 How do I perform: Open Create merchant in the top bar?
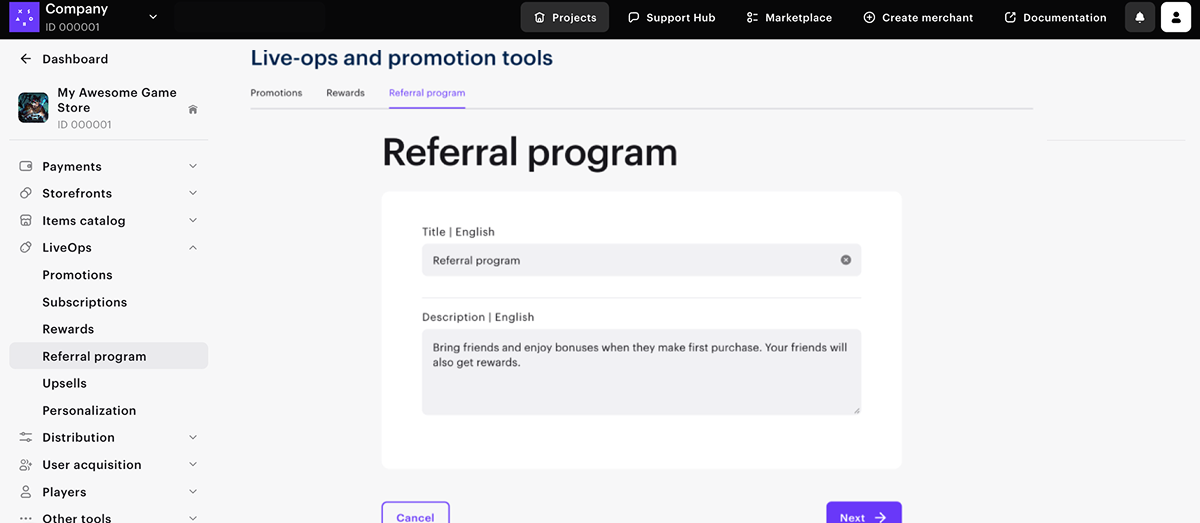coord(917,17)
